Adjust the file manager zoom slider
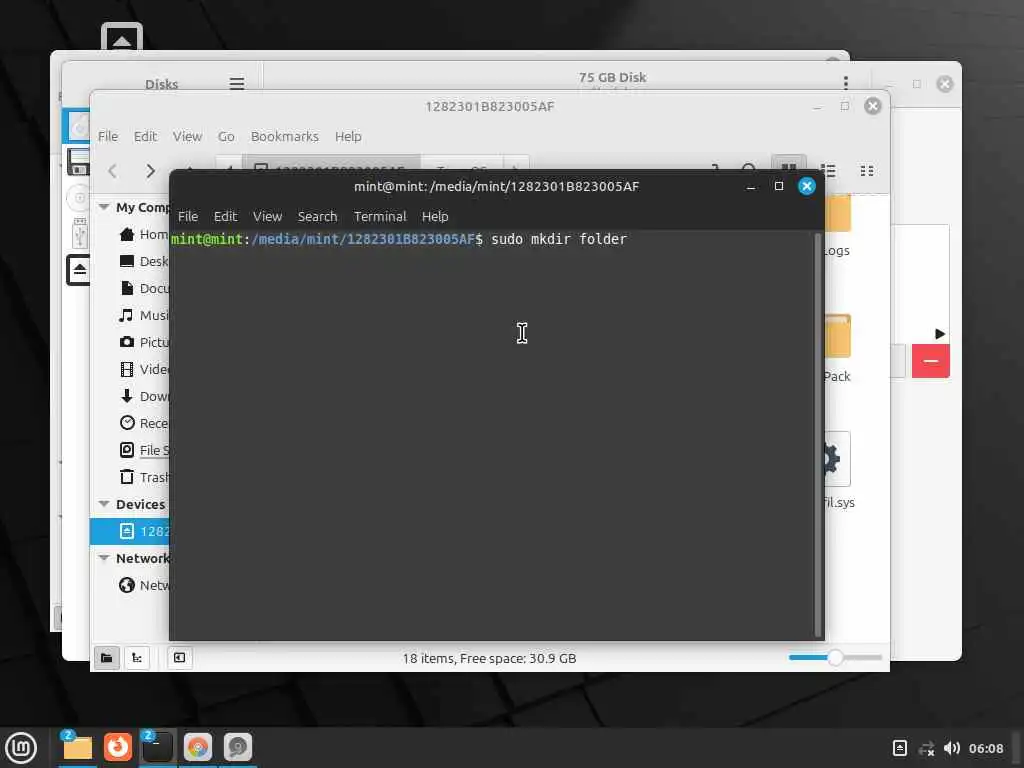The image size is (1024, 768). [835, 658]
